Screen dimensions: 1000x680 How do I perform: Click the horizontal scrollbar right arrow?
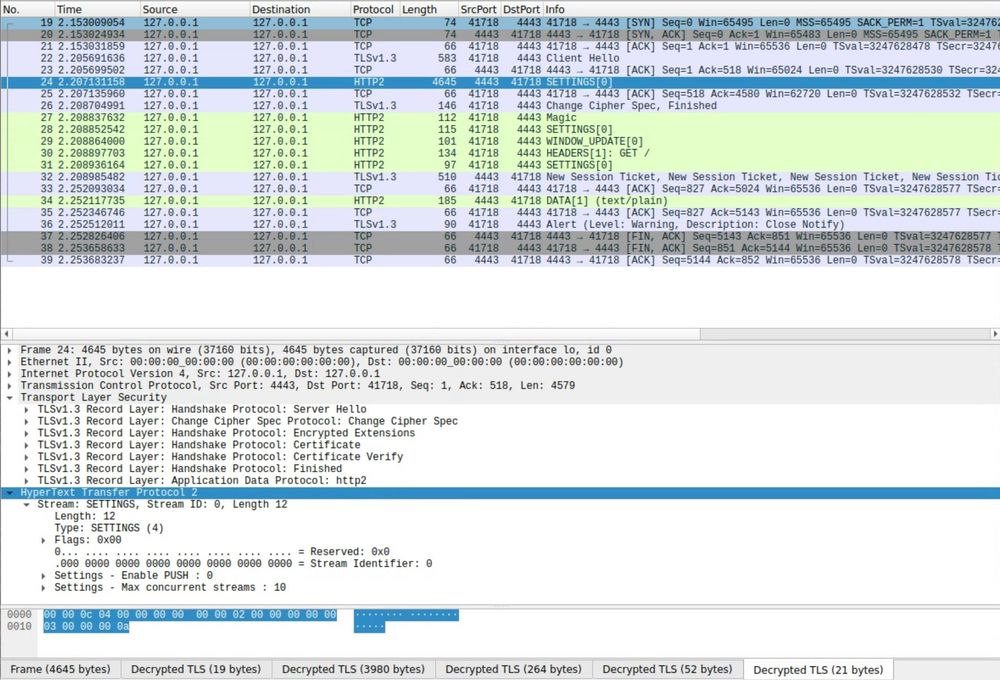pyautogui.click(x=994, y=334)
